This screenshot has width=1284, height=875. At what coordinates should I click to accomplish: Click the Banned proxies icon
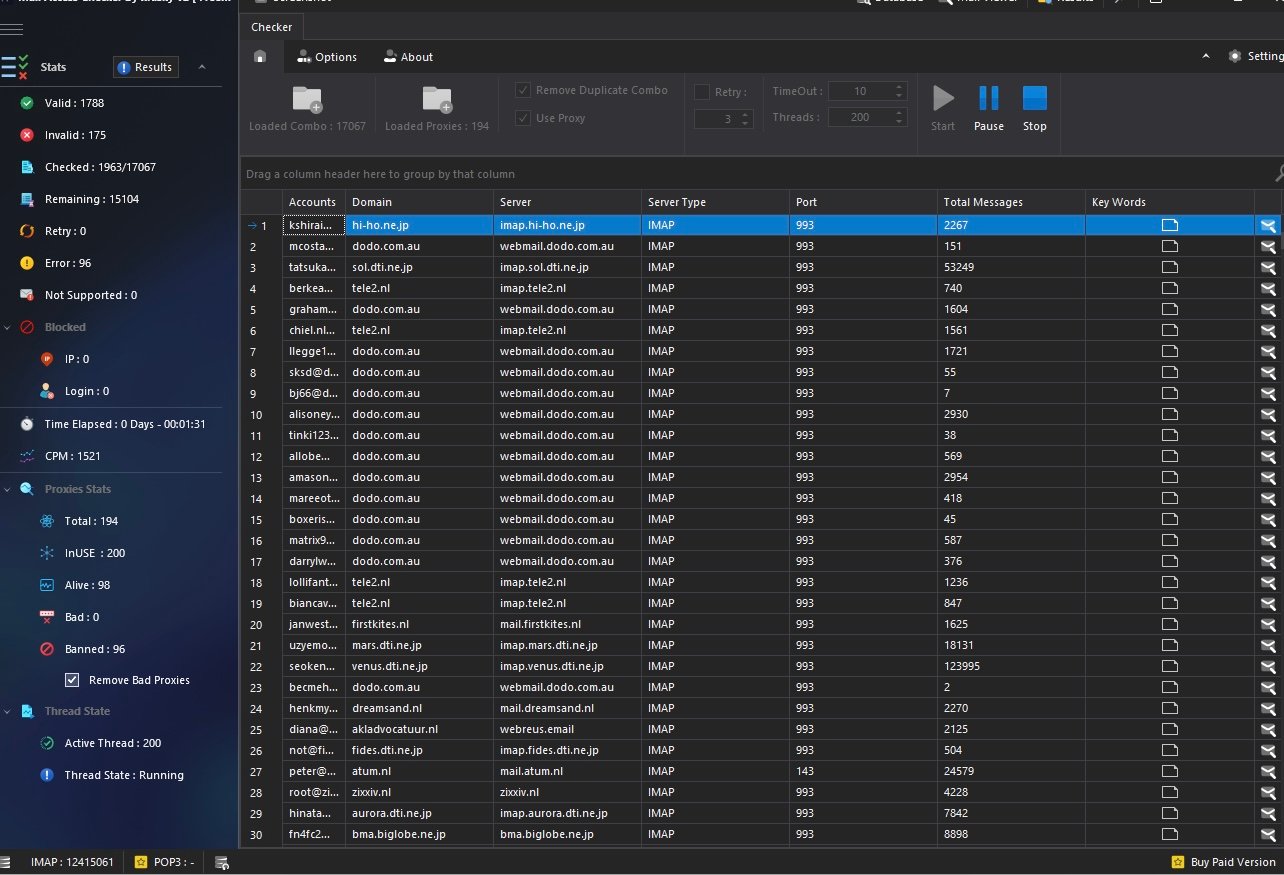pos(47,649)
